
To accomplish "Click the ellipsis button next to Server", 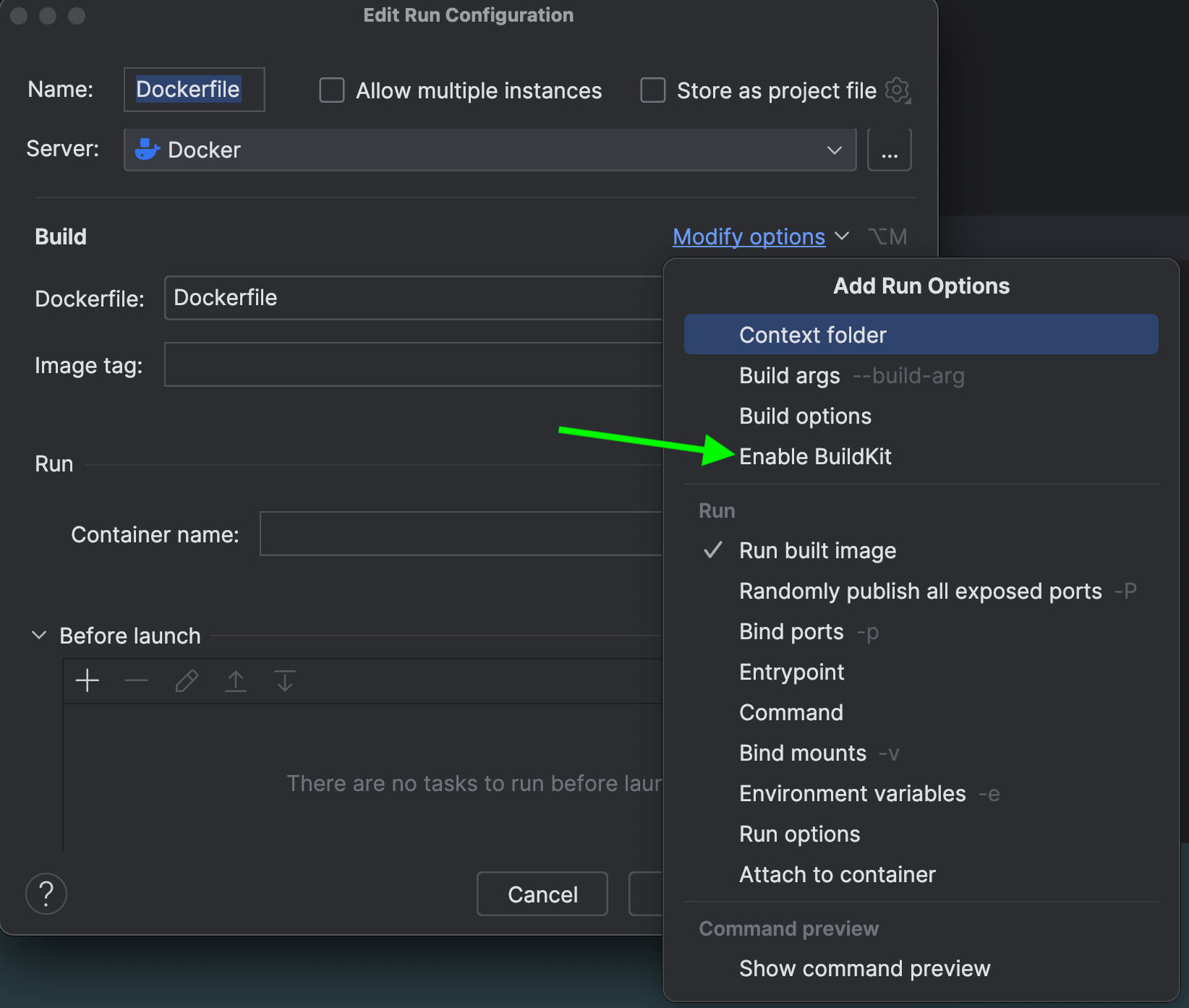I will (x=889, y=150).
